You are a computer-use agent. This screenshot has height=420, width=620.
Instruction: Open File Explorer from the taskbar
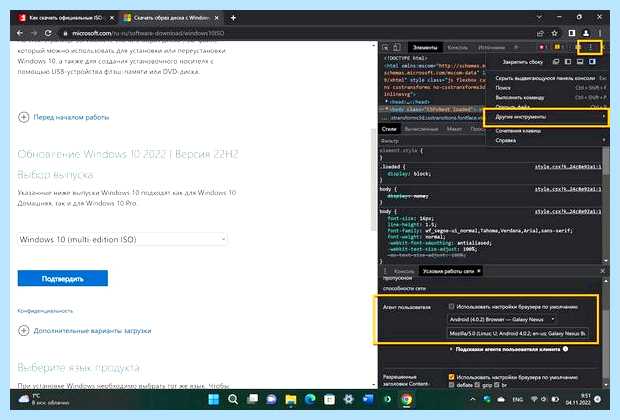(291, 399)
